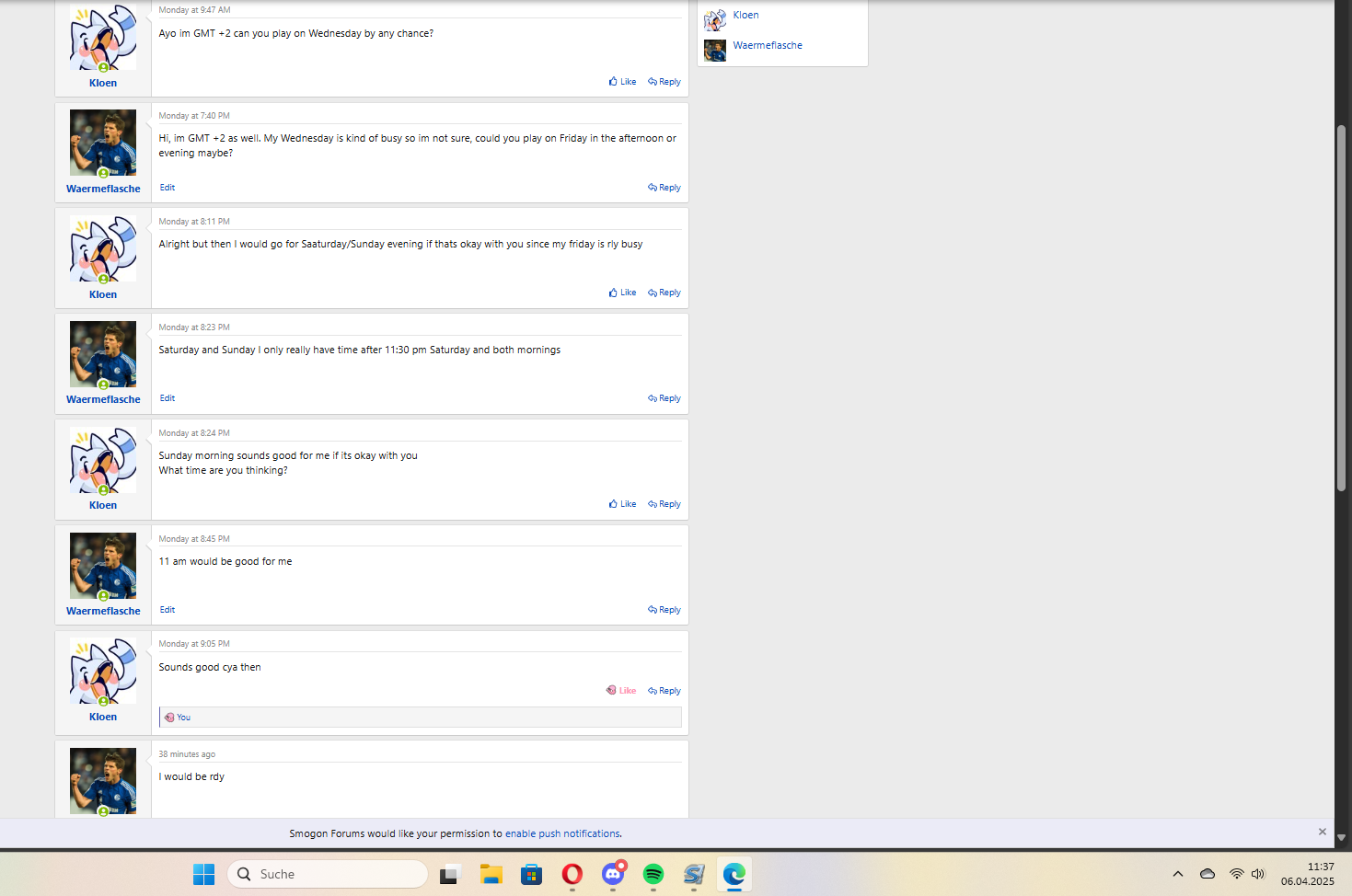Like the 'Ayo im GMT +2' message
This screenshot has height=896, width=1352.
point(623,82)
